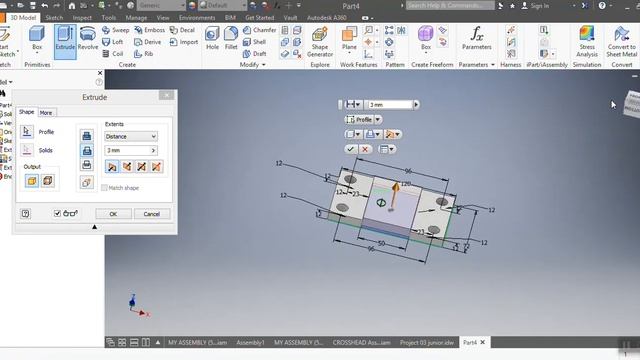Switch to the Shape tab

[27, 112]
